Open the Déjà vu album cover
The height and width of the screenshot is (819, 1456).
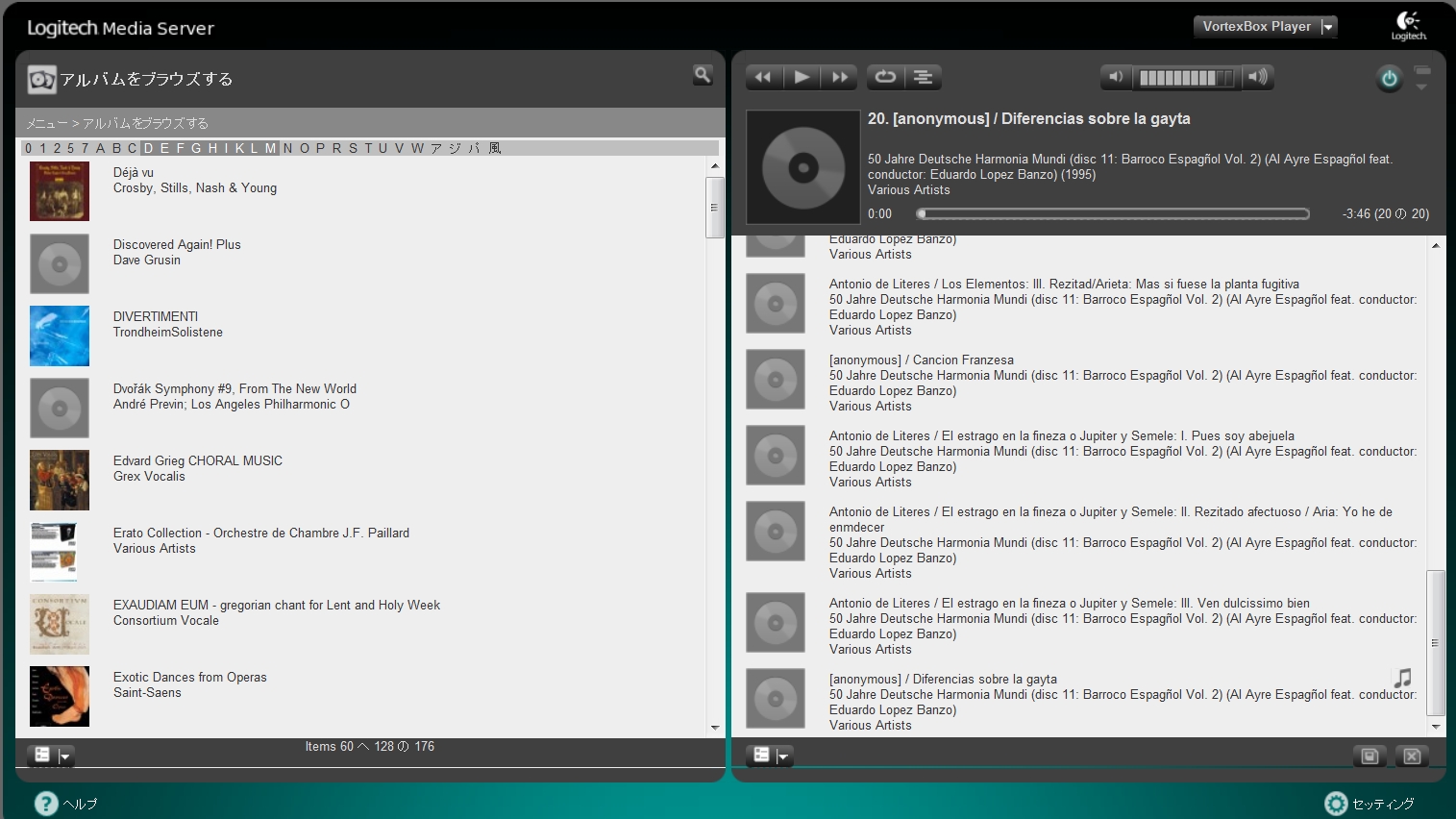[60, 191]
